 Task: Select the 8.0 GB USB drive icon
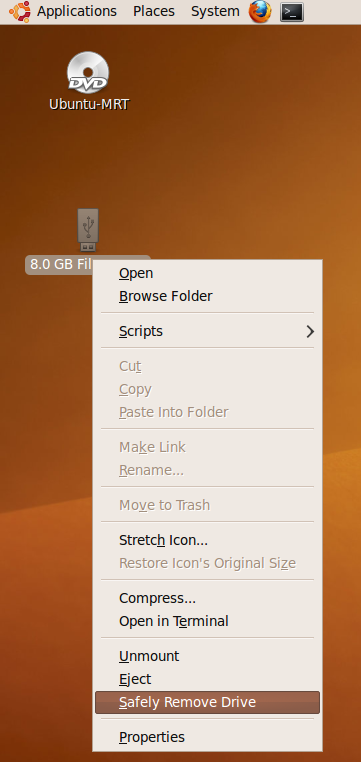[88, 230]
